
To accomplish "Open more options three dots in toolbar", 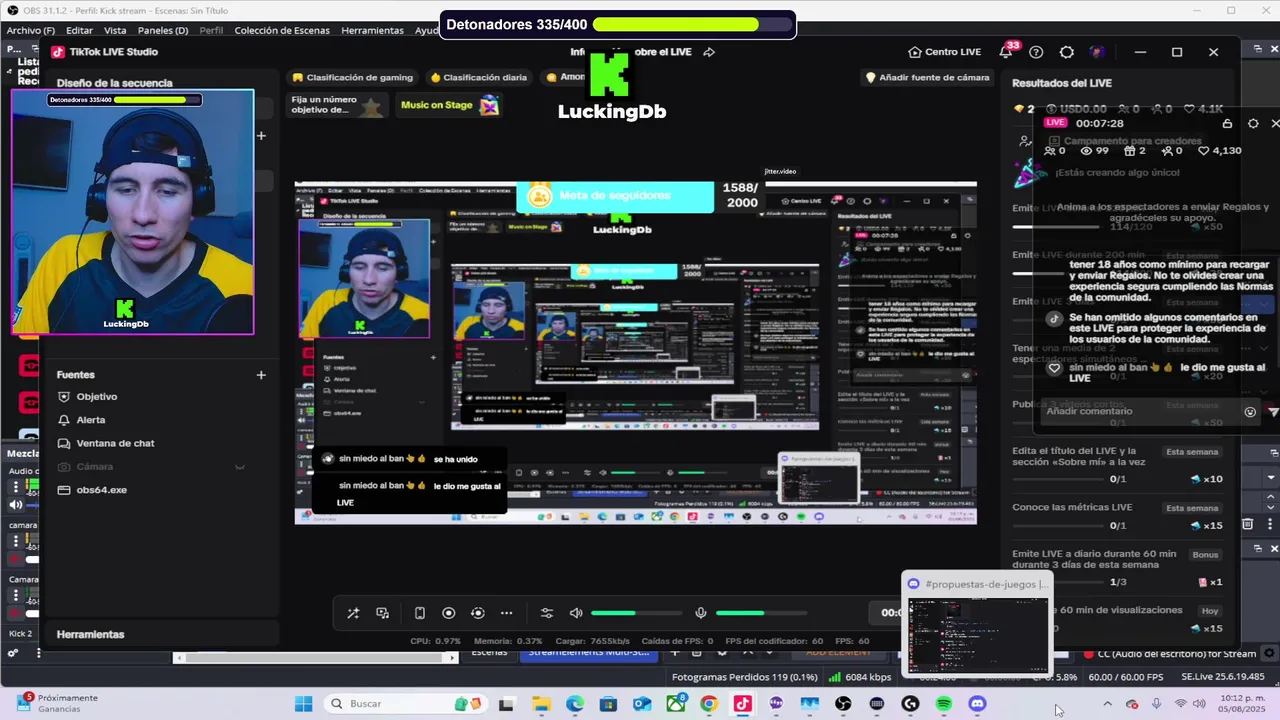I will pyautogui.click(x=506, y=613).
